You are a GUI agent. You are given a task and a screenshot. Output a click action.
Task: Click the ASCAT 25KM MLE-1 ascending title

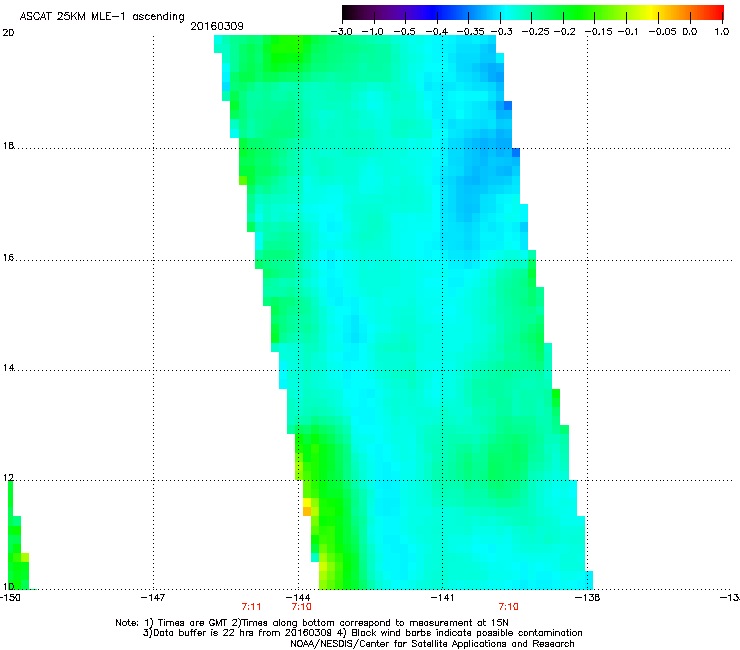(x=102, y=17)
